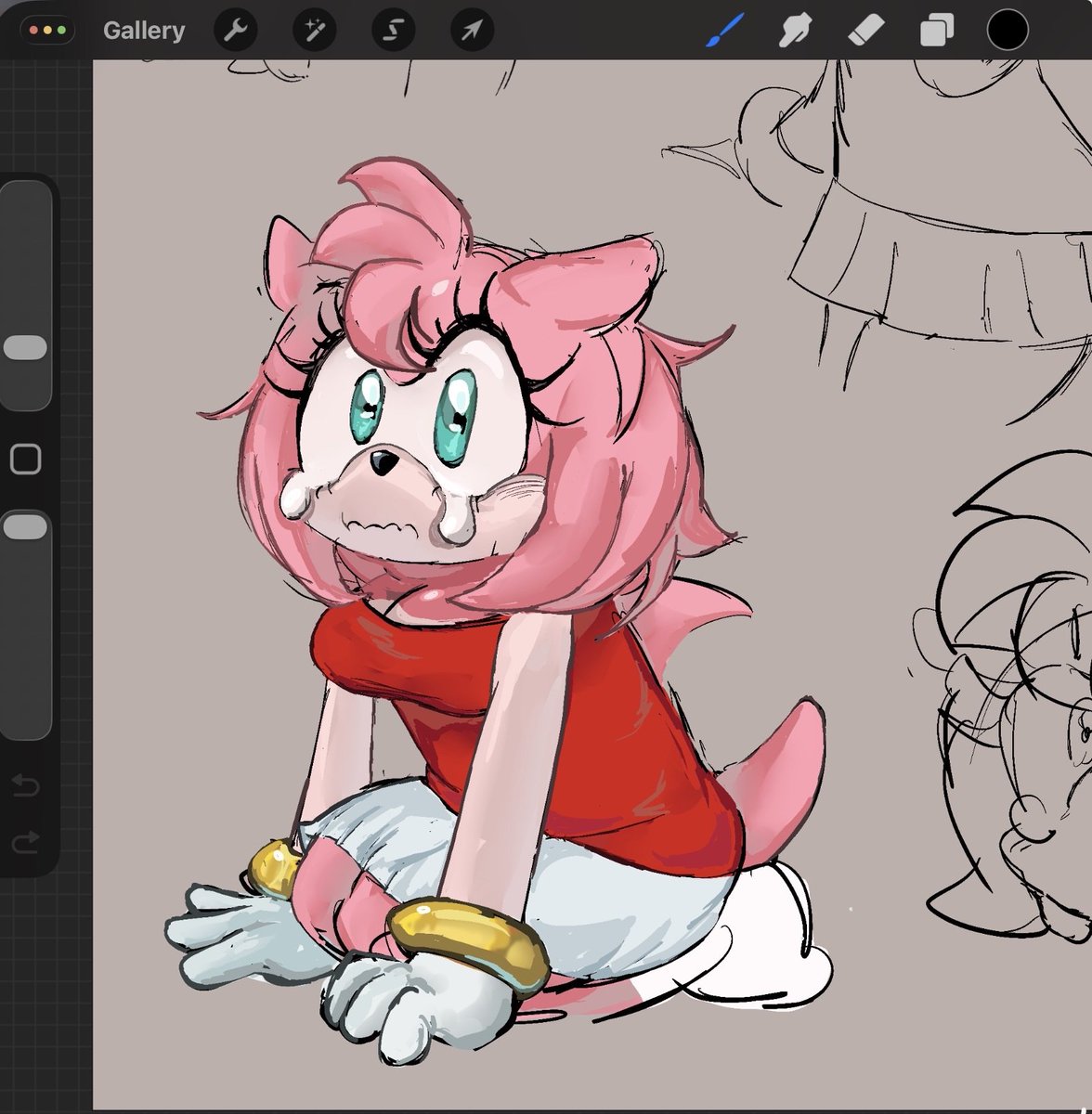
Task: Open the Layers panel
Action: pos(937,31)
